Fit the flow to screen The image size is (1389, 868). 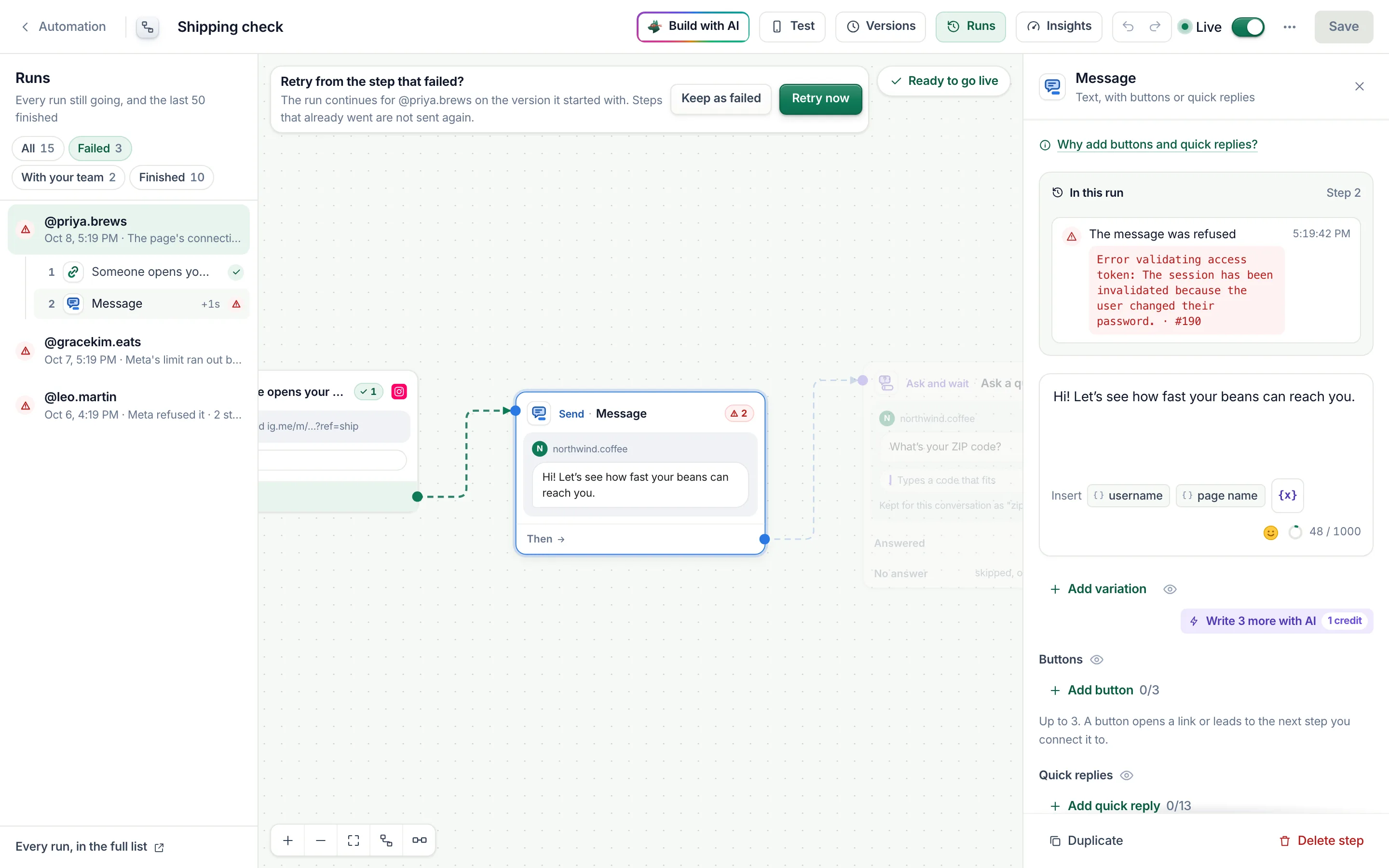pyautogui.click(x=354, y=841)
